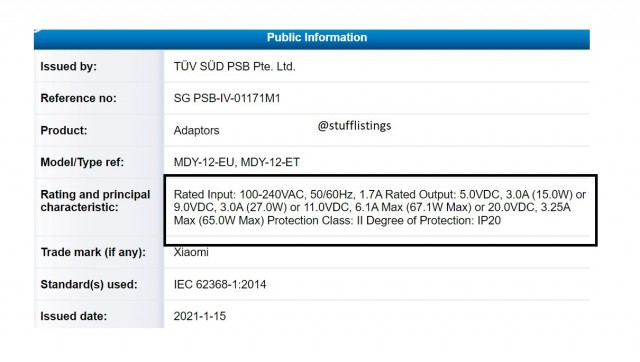Image resolution: width=640 pixels, height=362 pixels.
Task: Select the Issued by label
Action: (x=69, y=67)
